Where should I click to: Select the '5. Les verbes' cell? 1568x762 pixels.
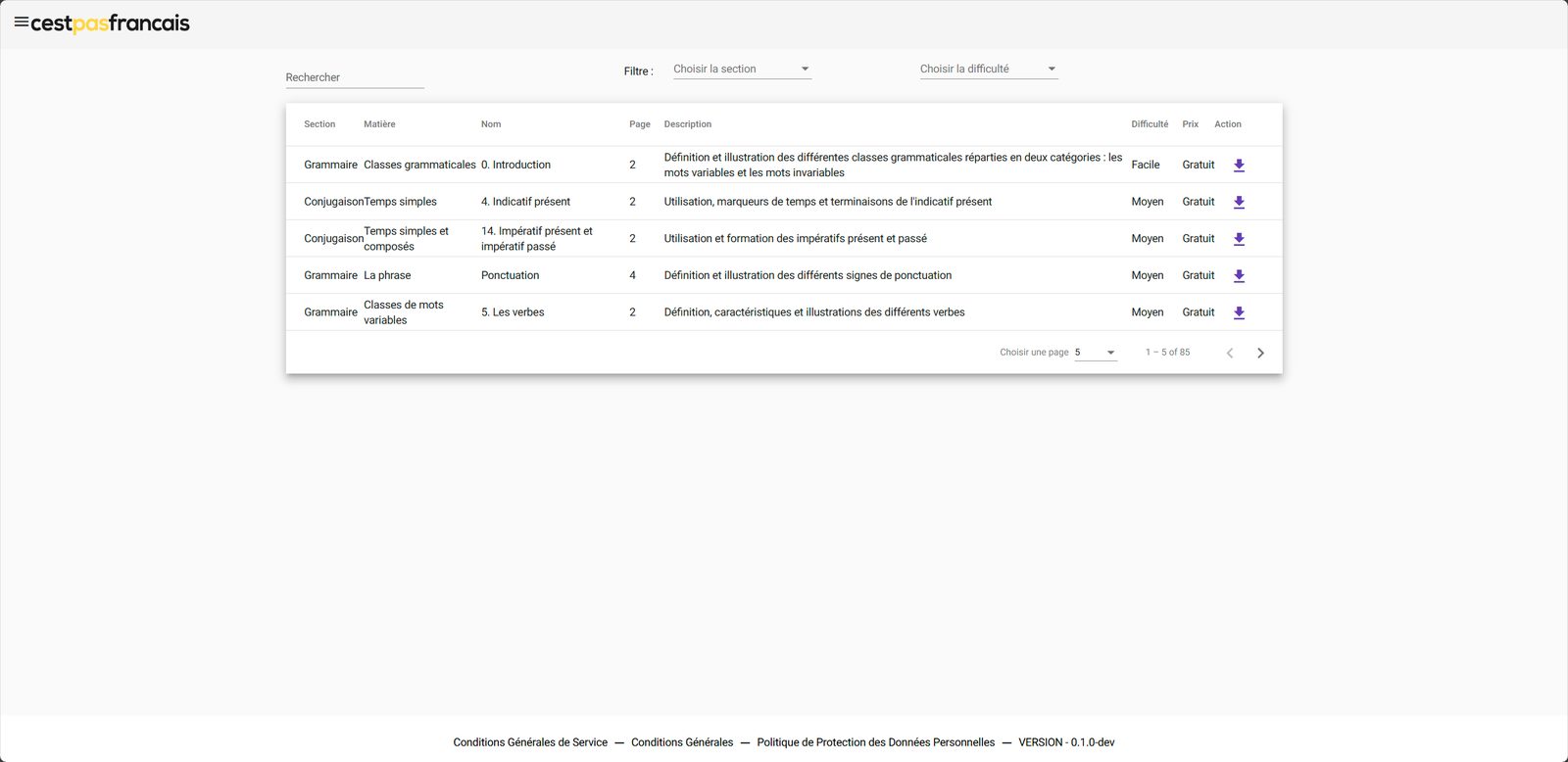tap(513, 312)
